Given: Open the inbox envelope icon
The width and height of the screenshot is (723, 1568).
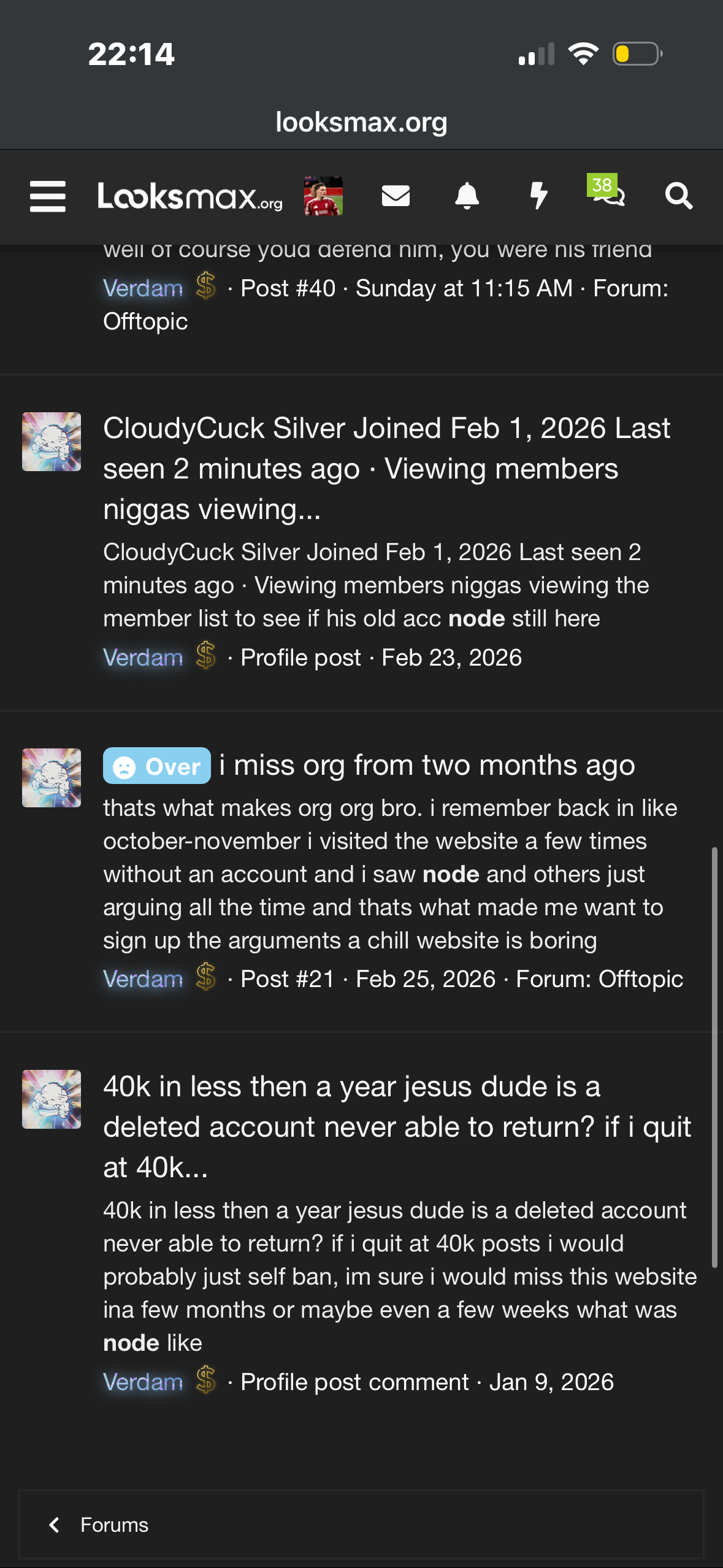Looking at the screenshot, I should [x=396, y=196].
